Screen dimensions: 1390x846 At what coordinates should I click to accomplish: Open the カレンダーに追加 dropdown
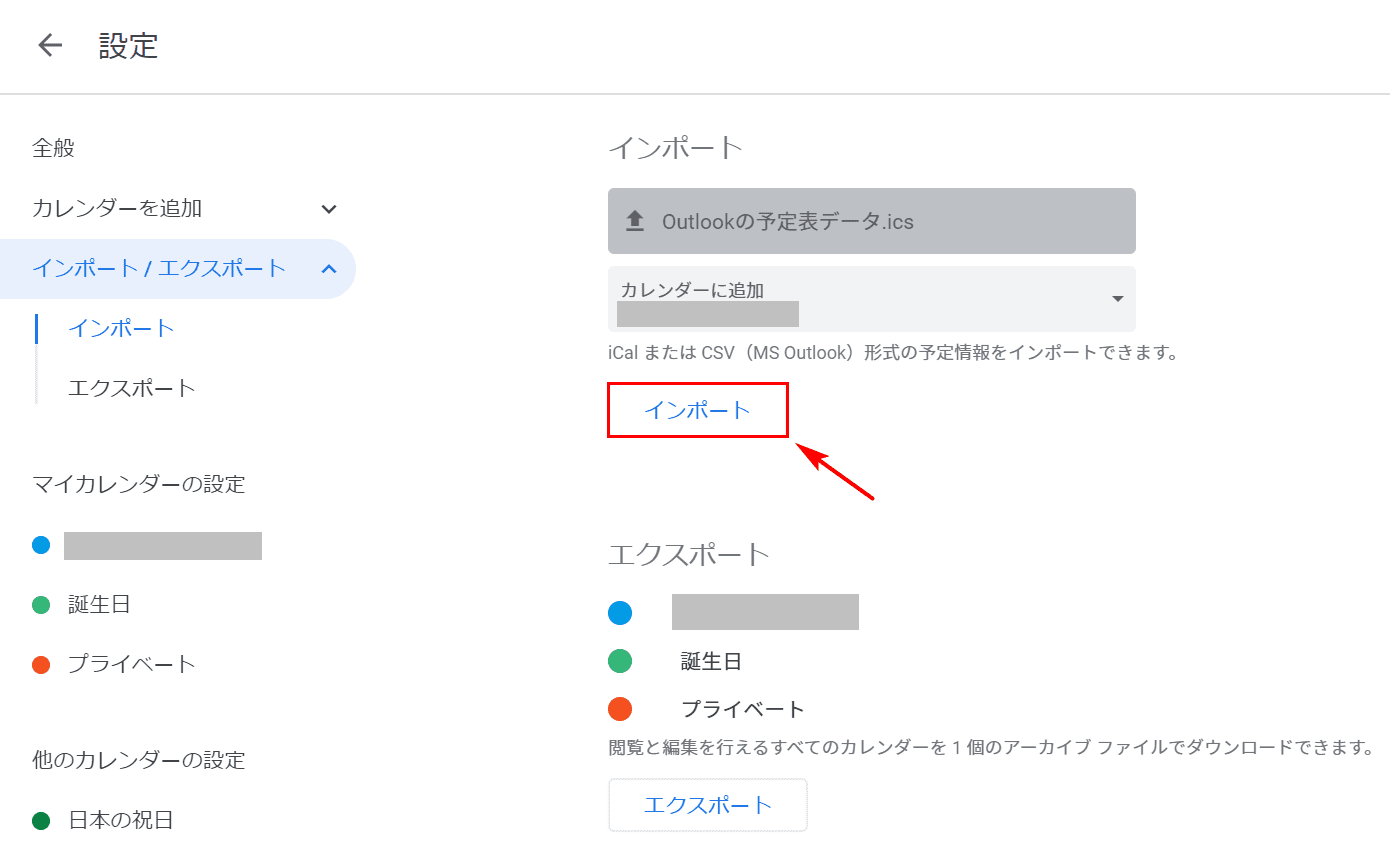pyautogui.click(x=872, y=299)
